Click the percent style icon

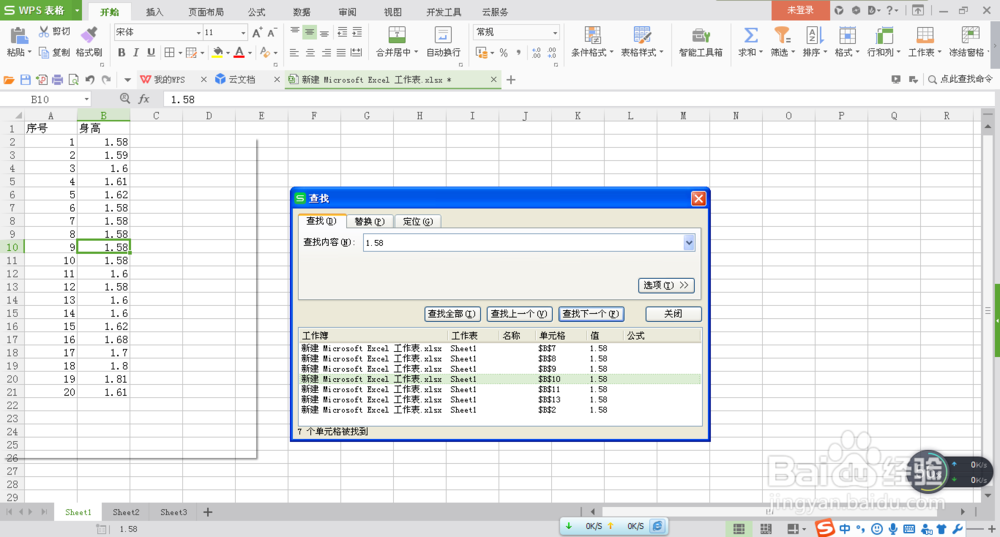(x=504, y=53)
